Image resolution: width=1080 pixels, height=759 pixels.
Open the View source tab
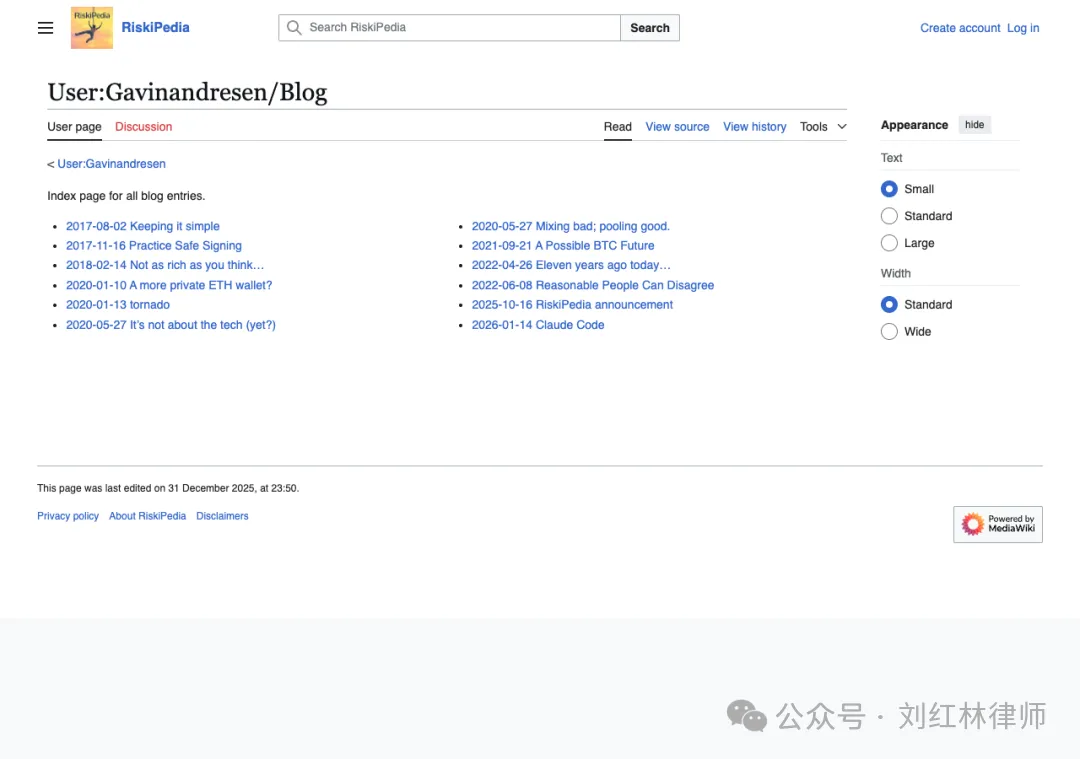pos(677,127)
